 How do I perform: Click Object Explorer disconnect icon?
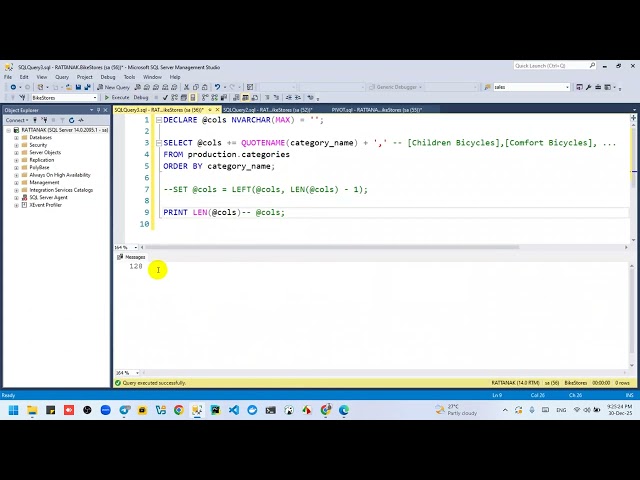[x=44, y=120]
